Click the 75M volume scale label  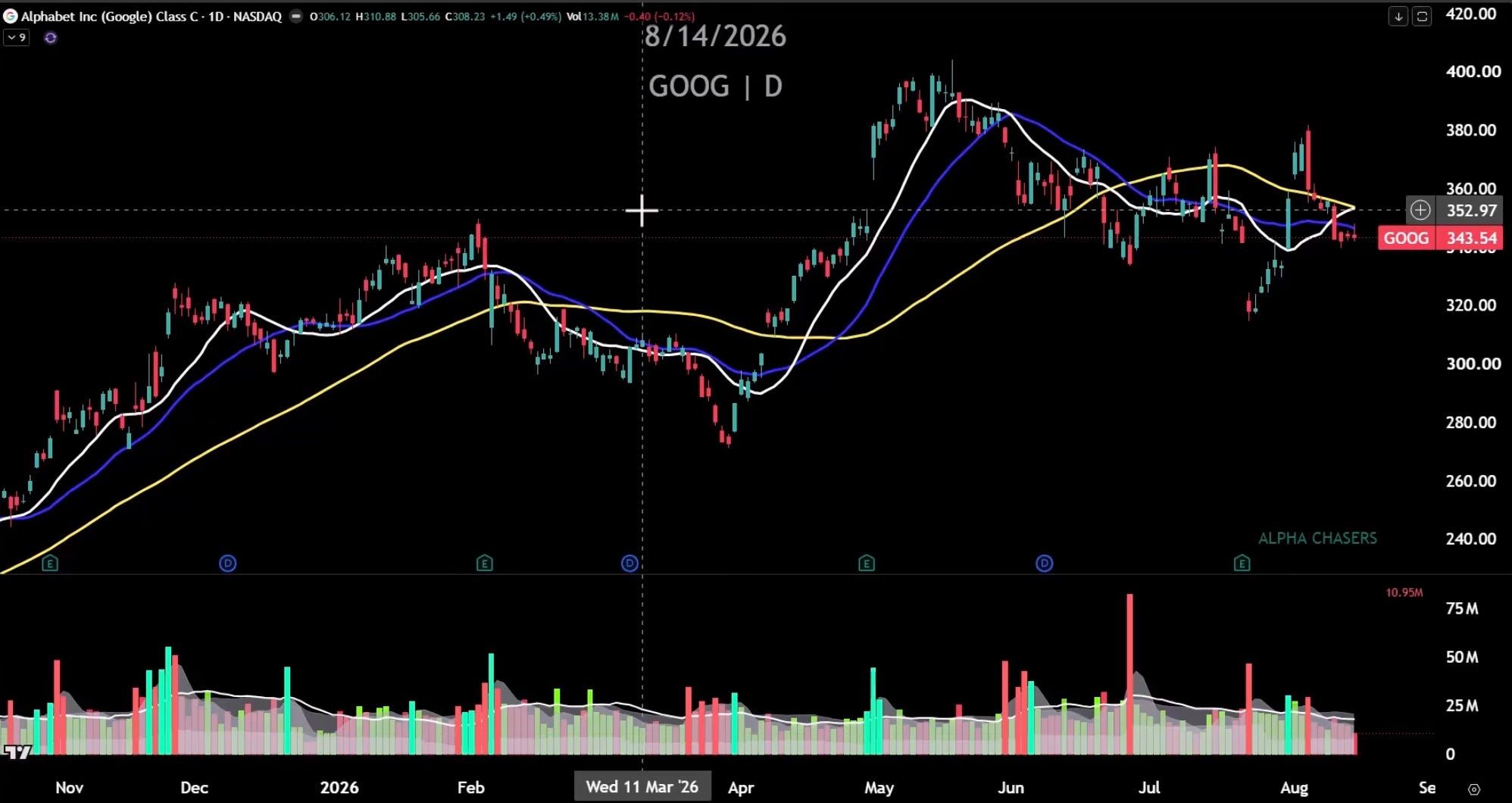point(1462,608)
